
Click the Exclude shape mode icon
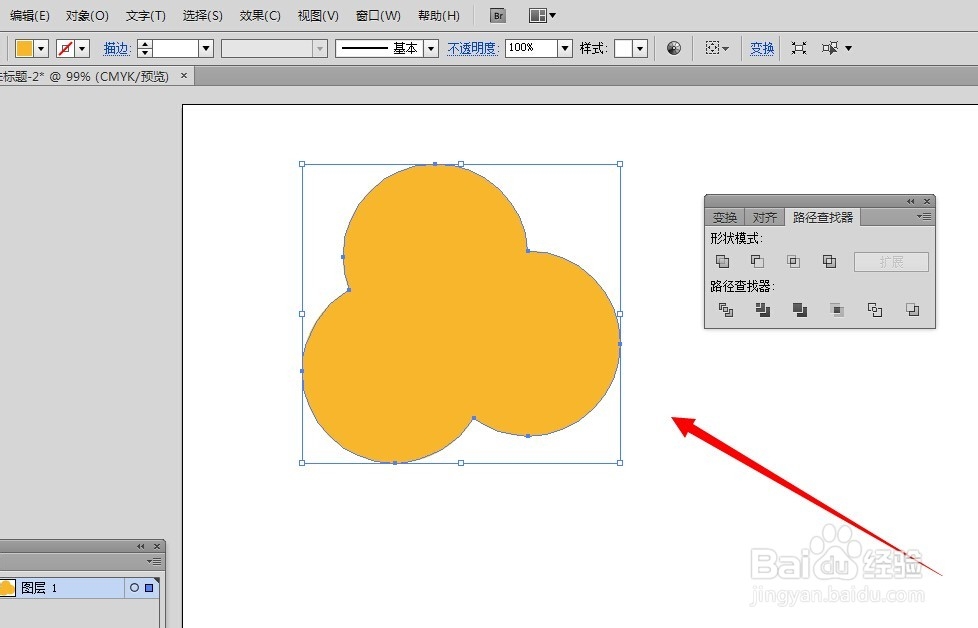pos(829,261)
